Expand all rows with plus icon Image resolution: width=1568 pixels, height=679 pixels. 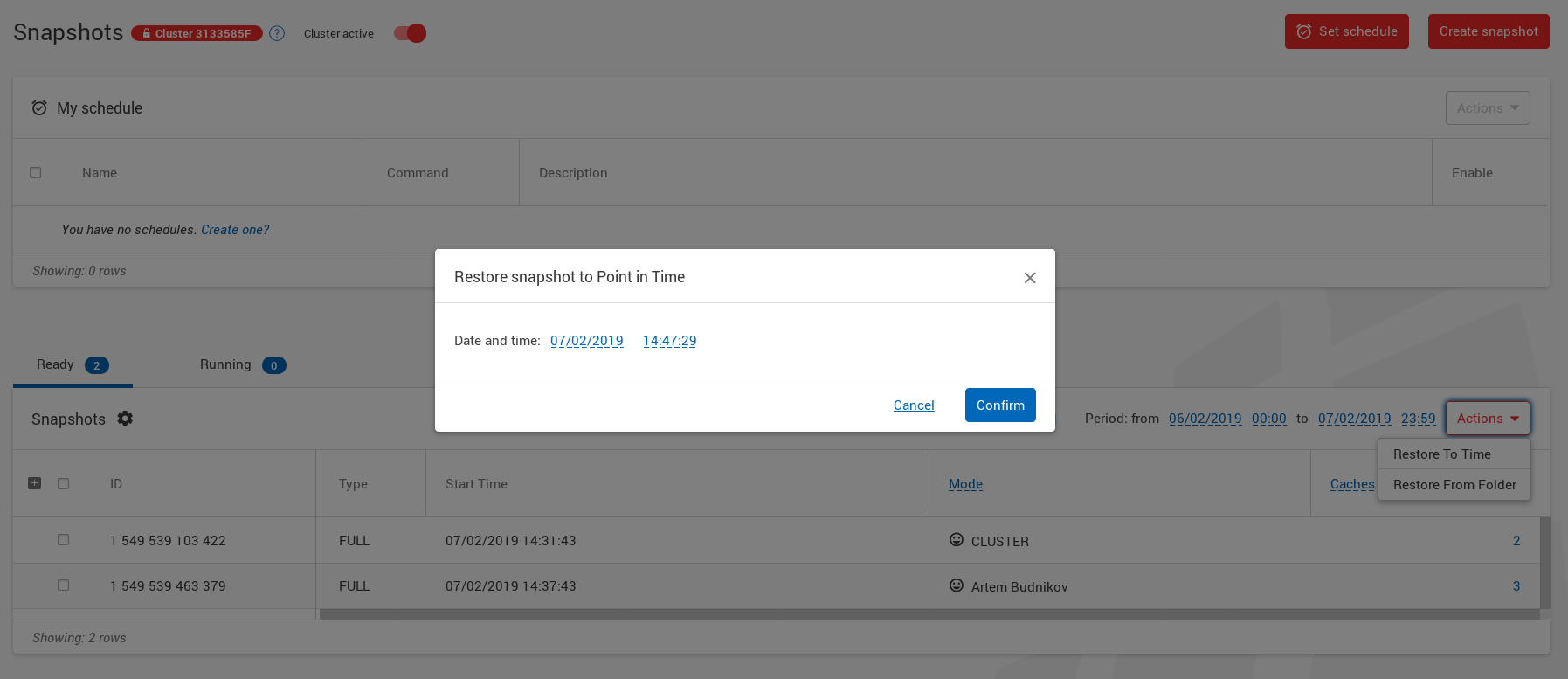[35, 483]
